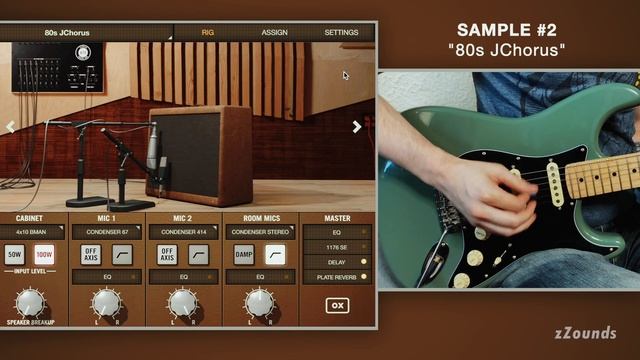Go to the next cabinet using right arrow
Viewport: 640px width, 360px height.
[357, 127]
